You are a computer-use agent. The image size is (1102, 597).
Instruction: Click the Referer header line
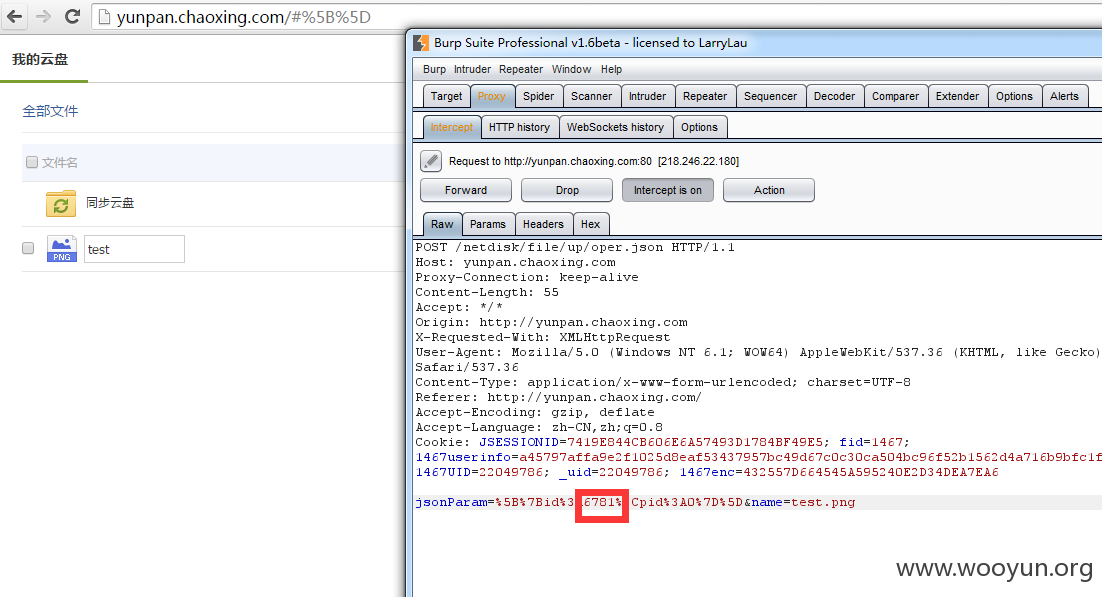click(x=559, y=397)
